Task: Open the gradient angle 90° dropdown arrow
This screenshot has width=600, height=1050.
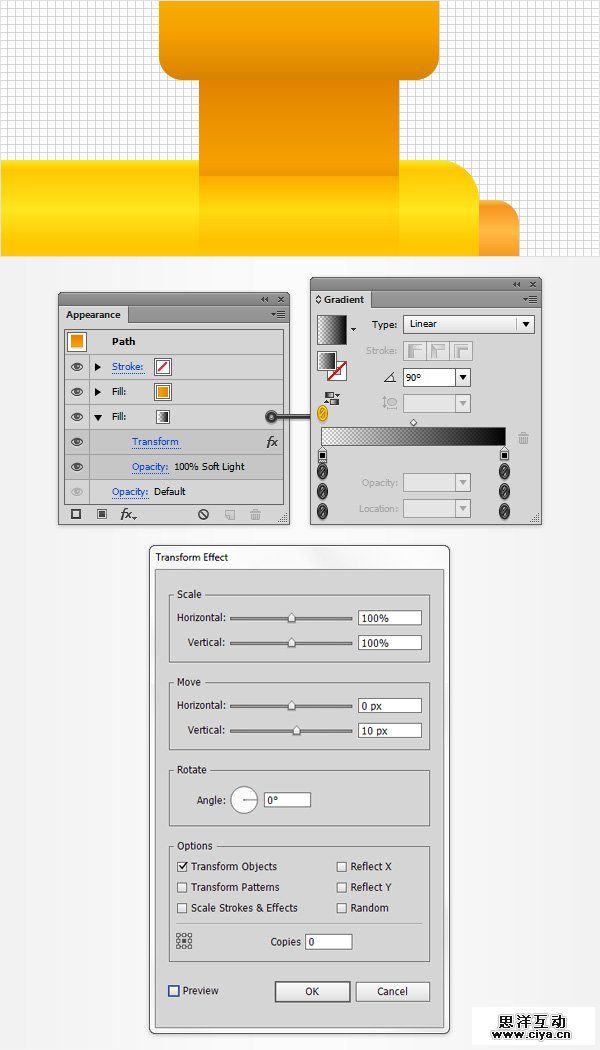Action: [463, 377]
